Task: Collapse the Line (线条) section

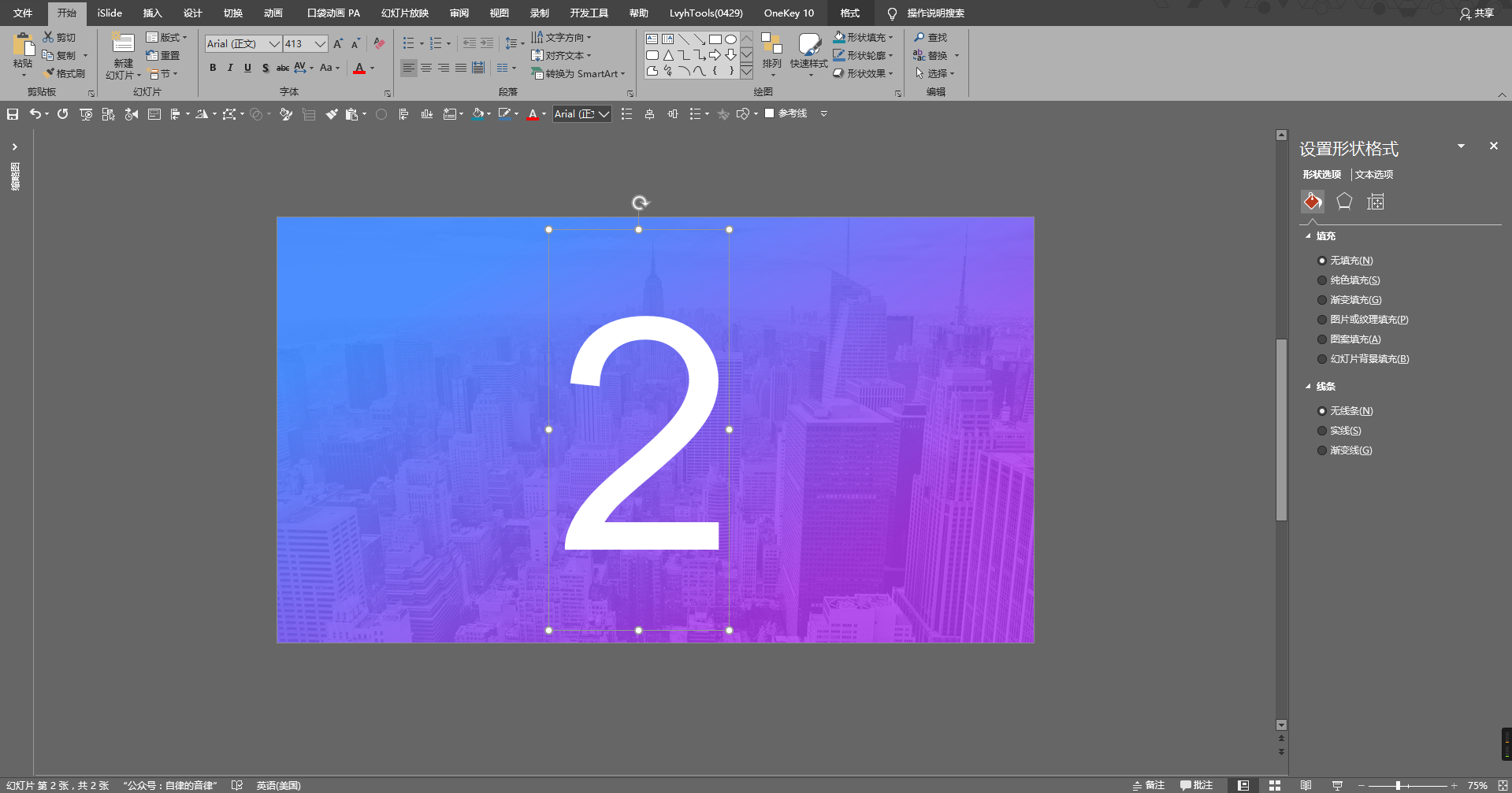Action: coord(1308,387)
